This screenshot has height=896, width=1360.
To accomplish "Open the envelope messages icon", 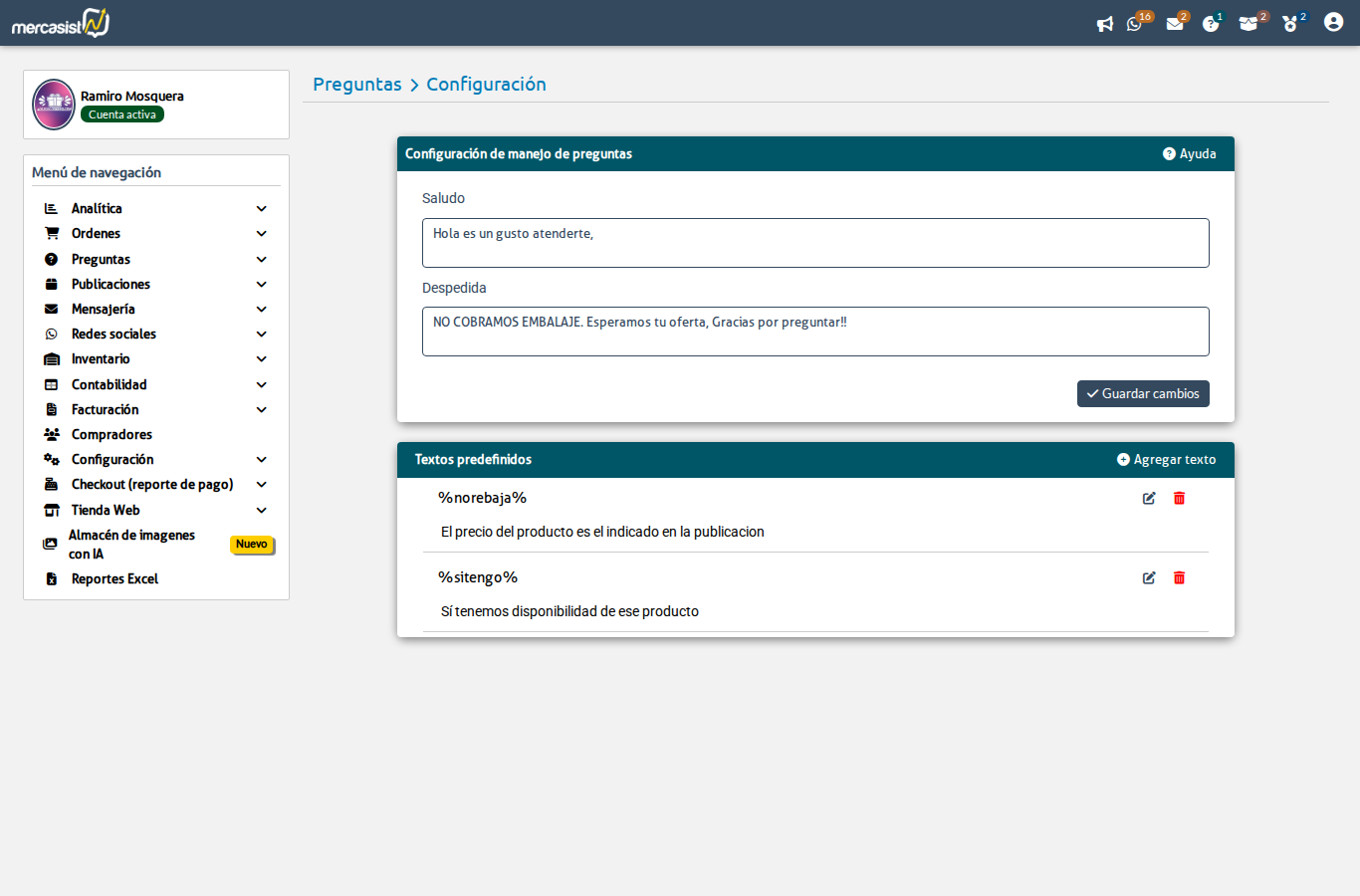I will pyautogui.click(x=1175, y=24).
